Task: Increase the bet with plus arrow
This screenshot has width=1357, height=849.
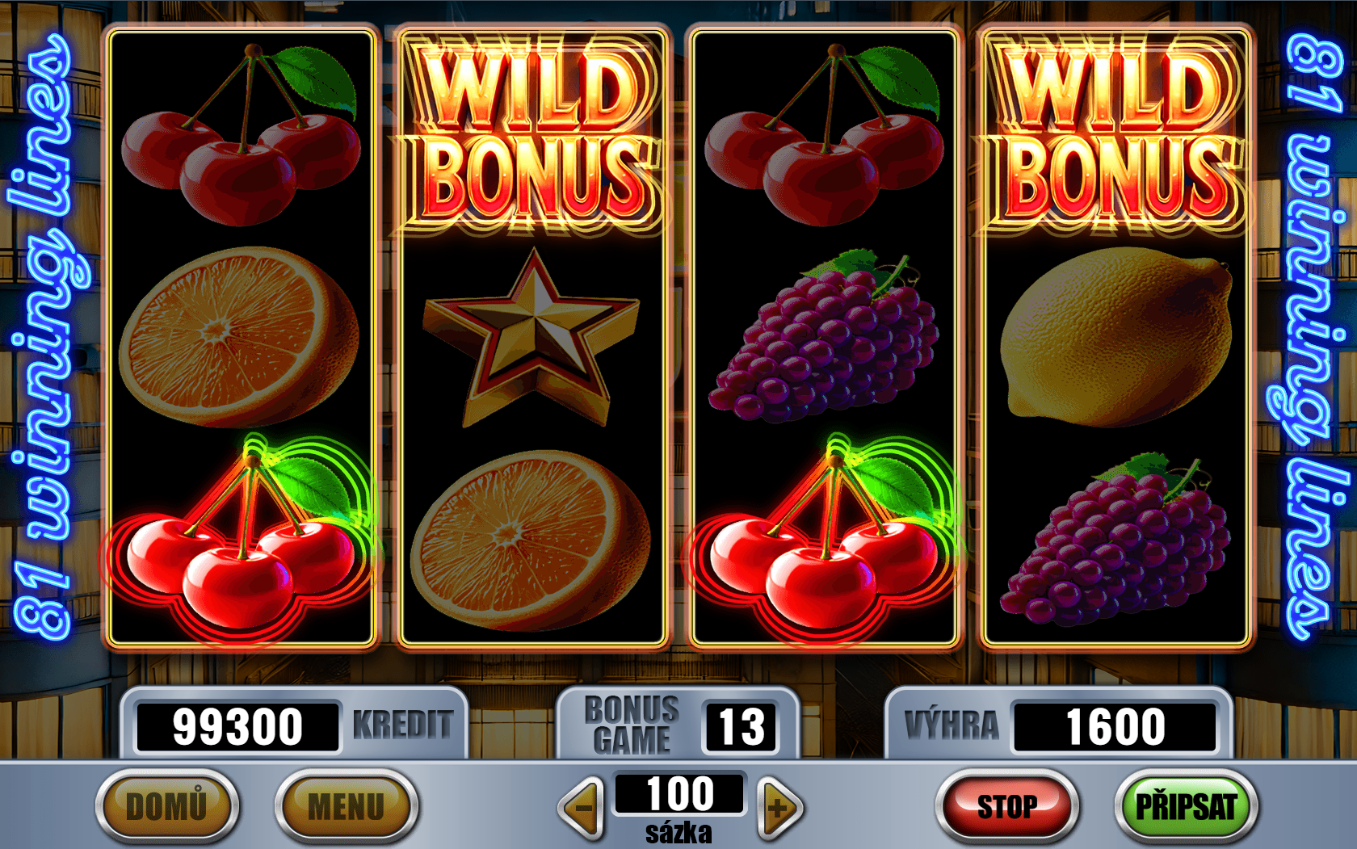Action: (x=781, y=806)
